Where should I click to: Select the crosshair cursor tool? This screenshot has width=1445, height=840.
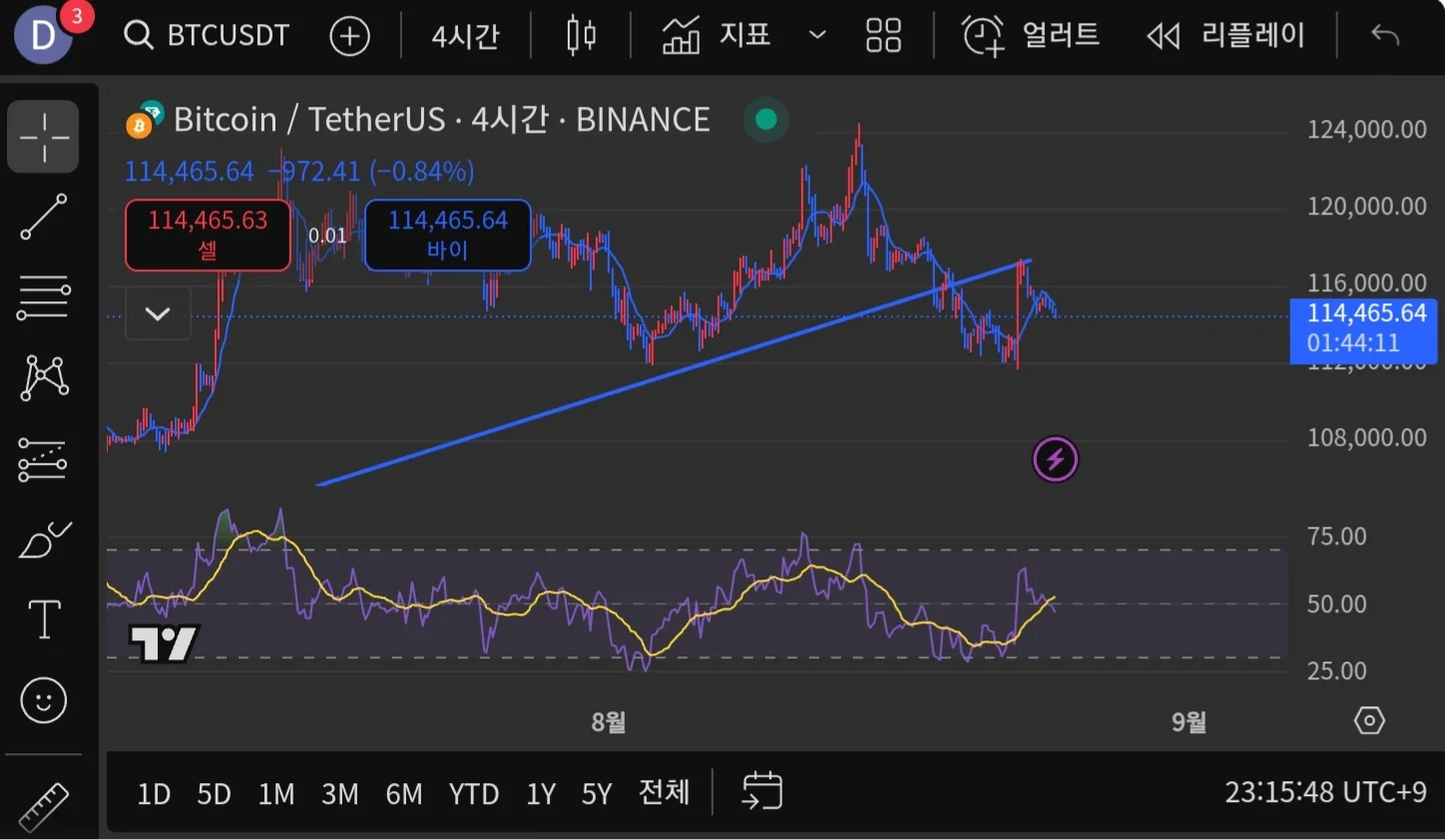tap(43, 137)
